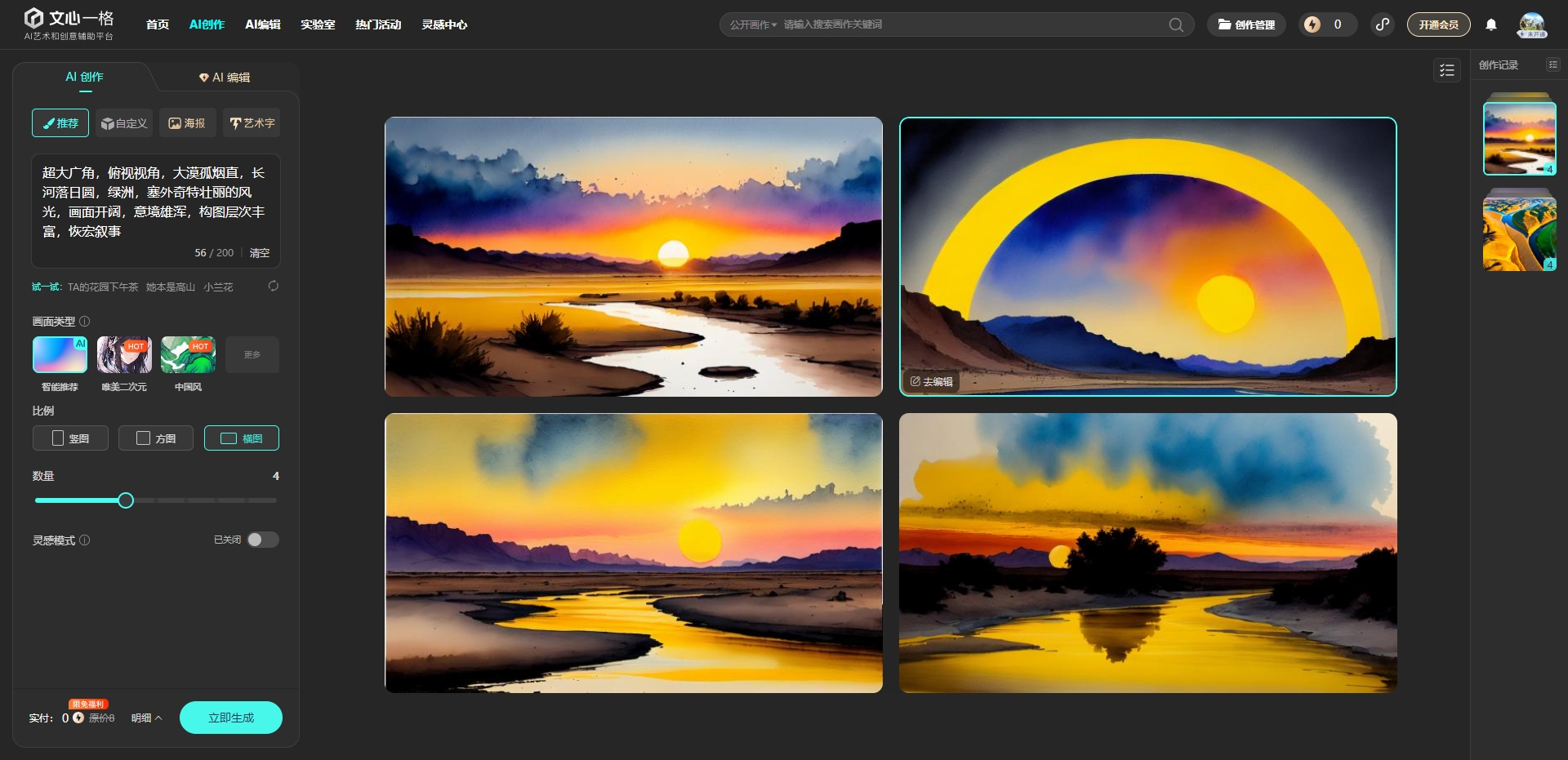This screenshot has height=760, width=1568.
Task: Click the 开通会员 button
Action: pos(1438,24)
